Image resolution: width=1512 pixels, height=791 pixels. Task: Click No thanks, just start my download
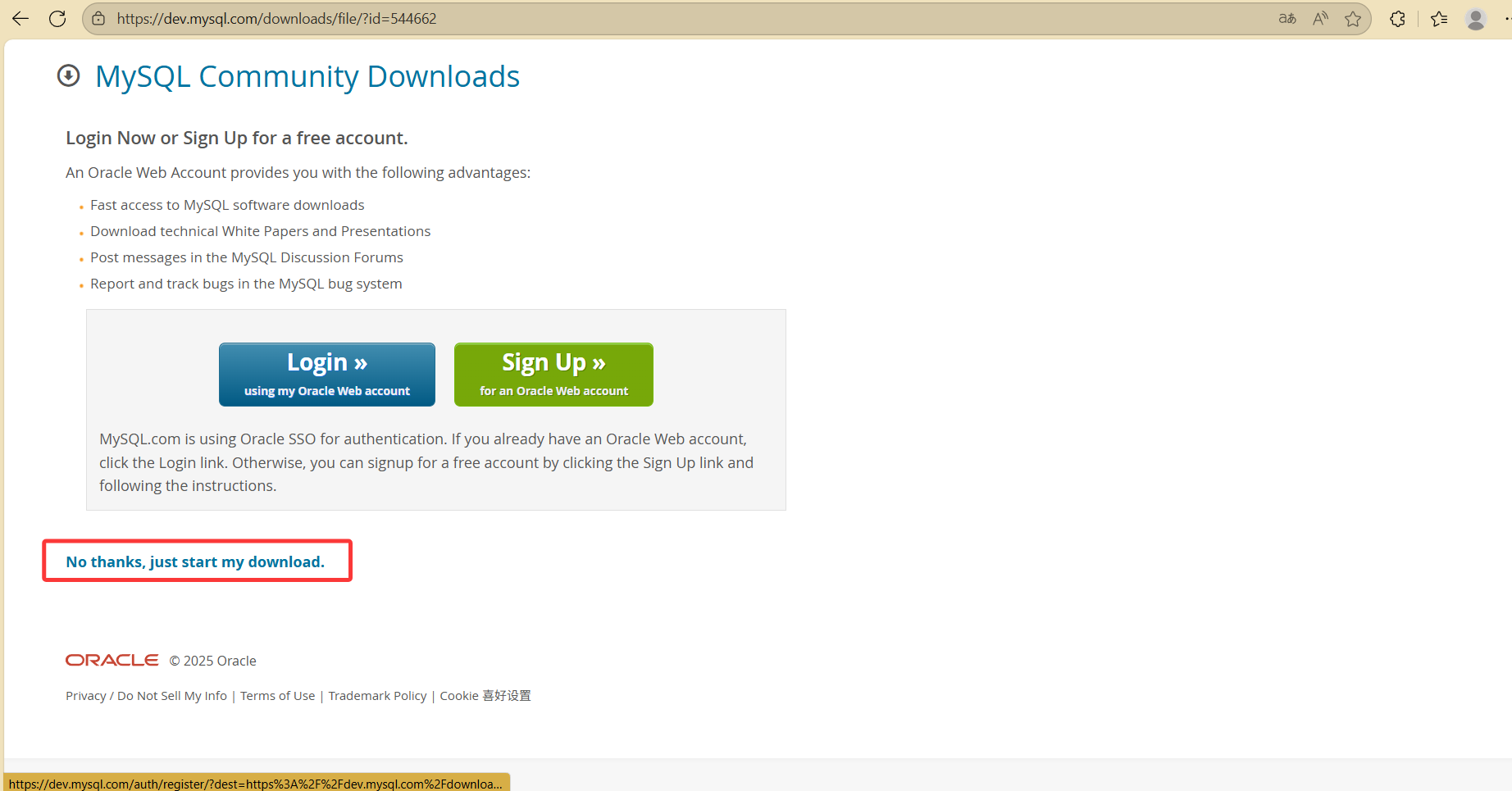195,561
